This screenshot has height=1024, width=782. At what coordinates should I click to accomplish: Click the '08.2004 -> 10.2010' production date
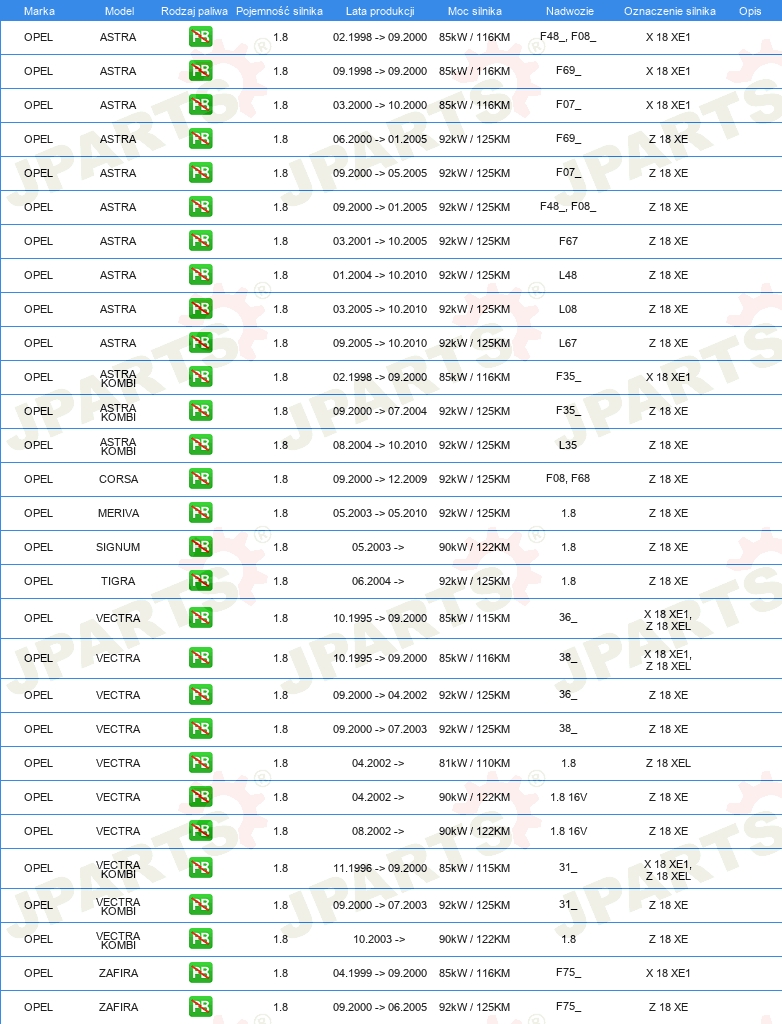380,445
